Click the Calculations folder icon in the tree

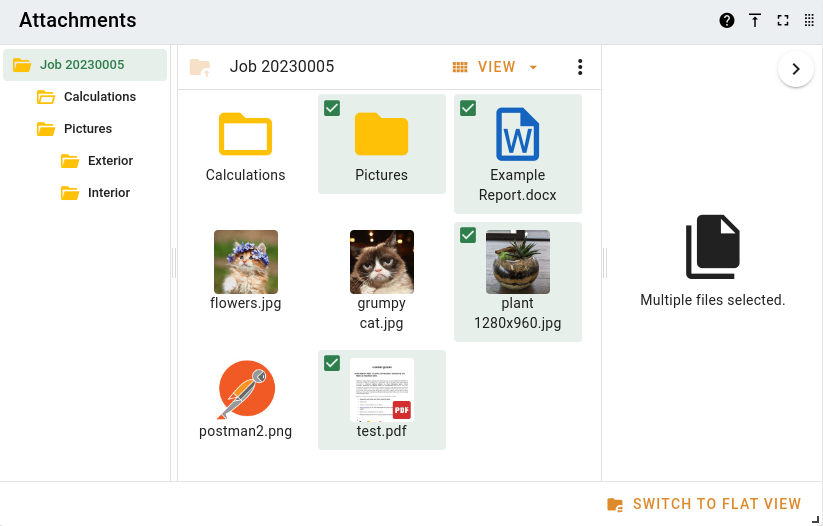tap(46, 97)
